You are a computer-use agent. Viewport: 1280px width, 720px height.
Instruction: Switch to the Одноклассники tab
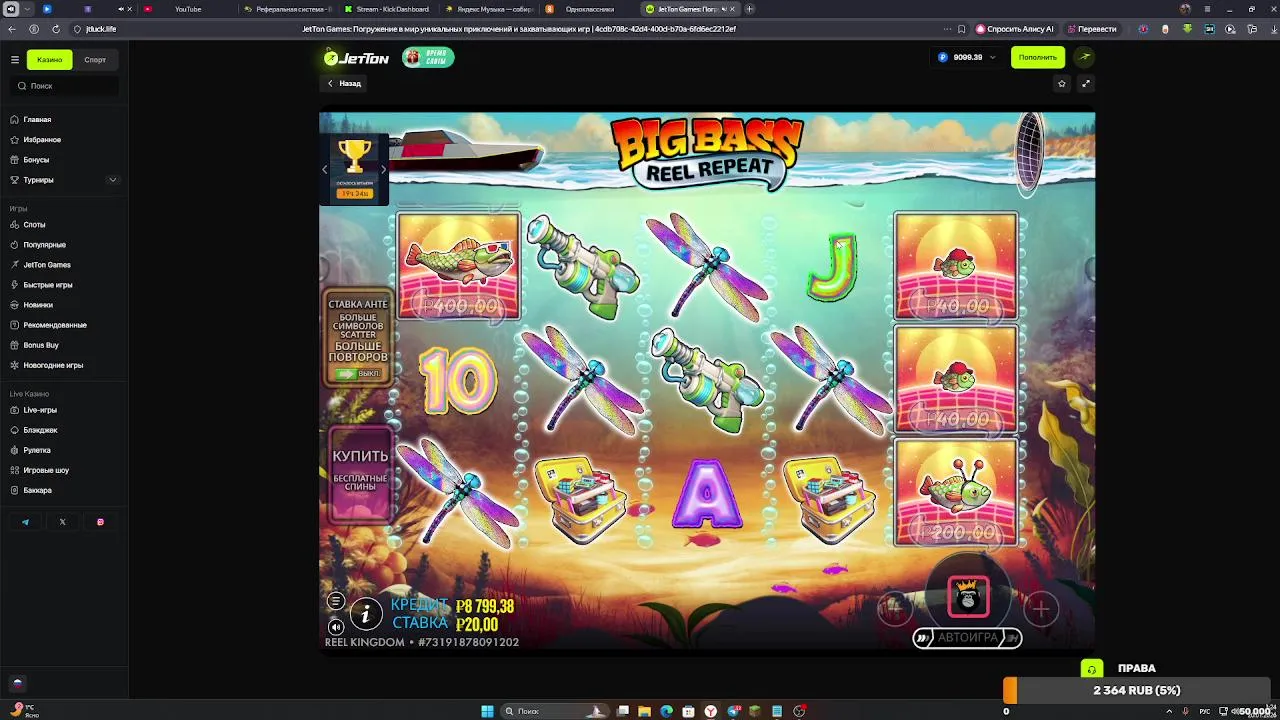click(x=589, y=9)
